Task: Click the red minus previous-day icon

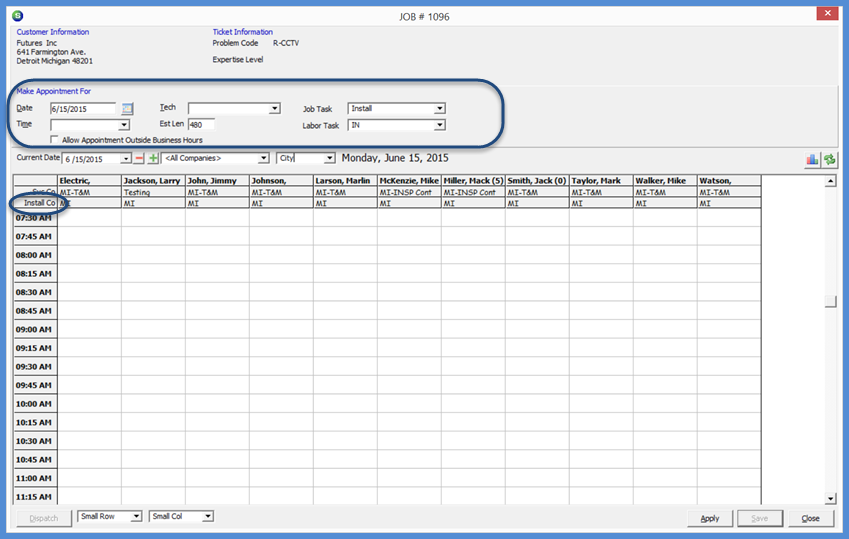Action: click(x=139, y=158)
